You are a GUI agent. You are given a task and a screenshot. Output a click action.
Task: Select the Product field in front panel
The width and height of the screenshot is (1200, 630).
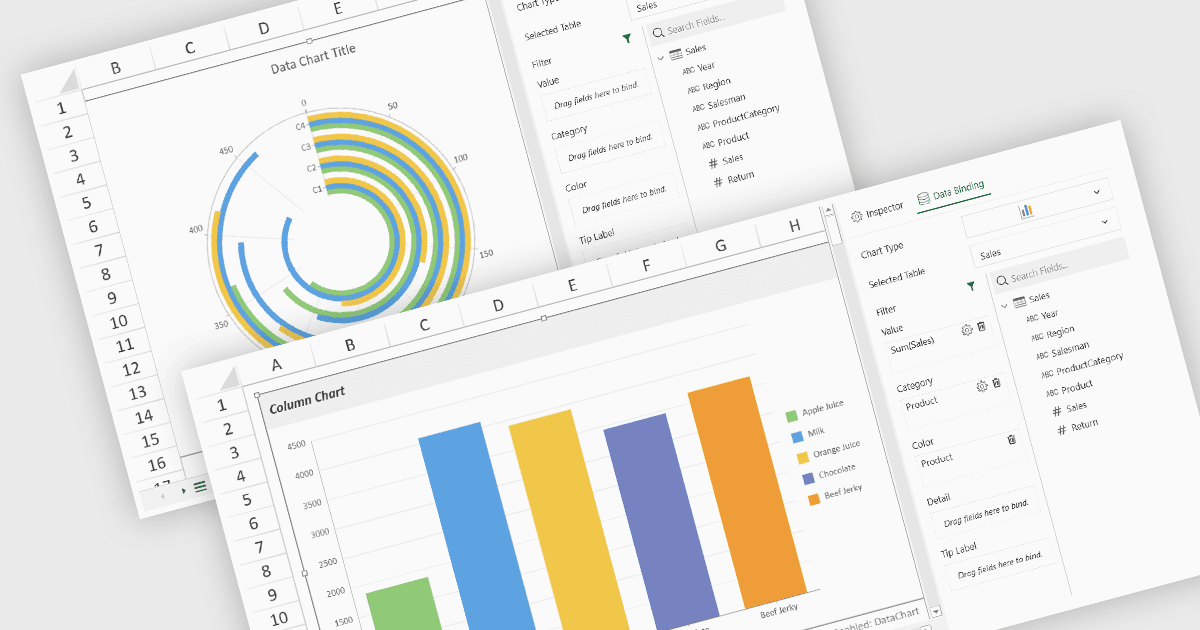[1069, 388]
